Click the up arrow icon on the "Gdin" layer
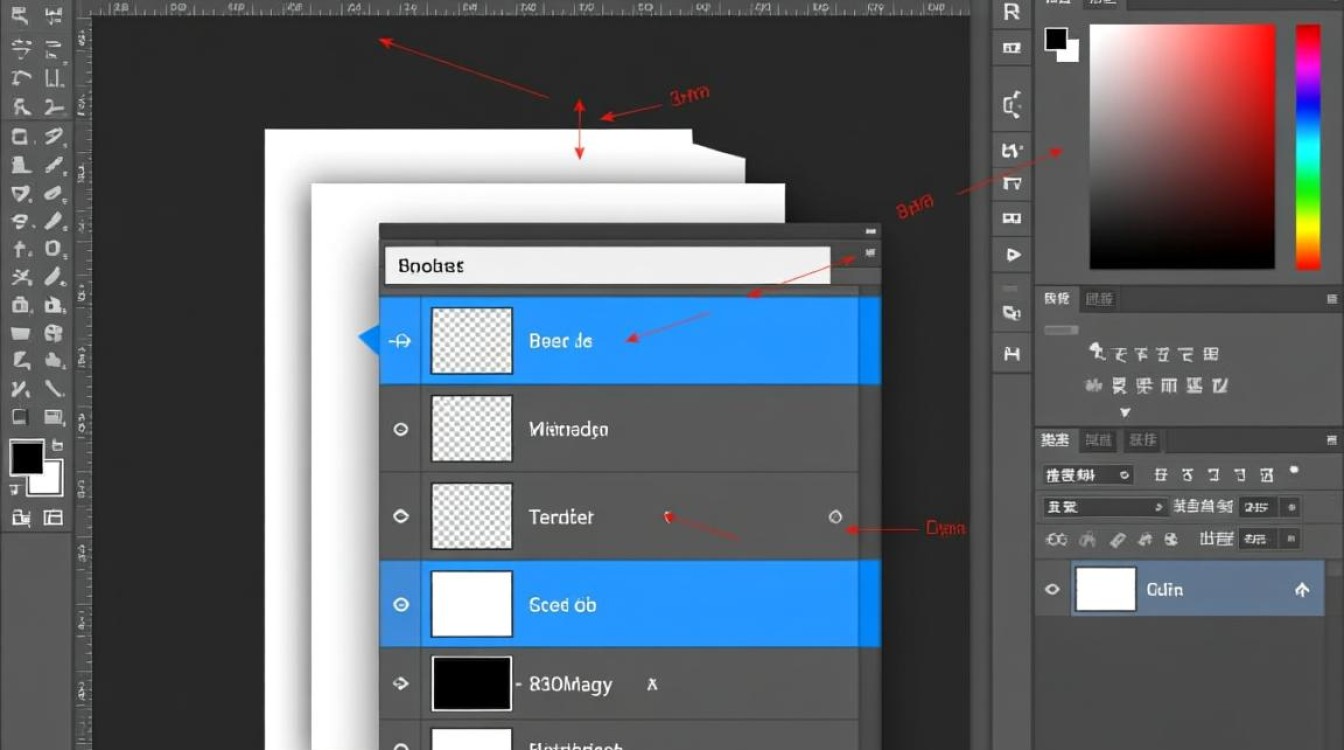The height and width of the screenshot is (750, 1344). (x=1302, y=590)
